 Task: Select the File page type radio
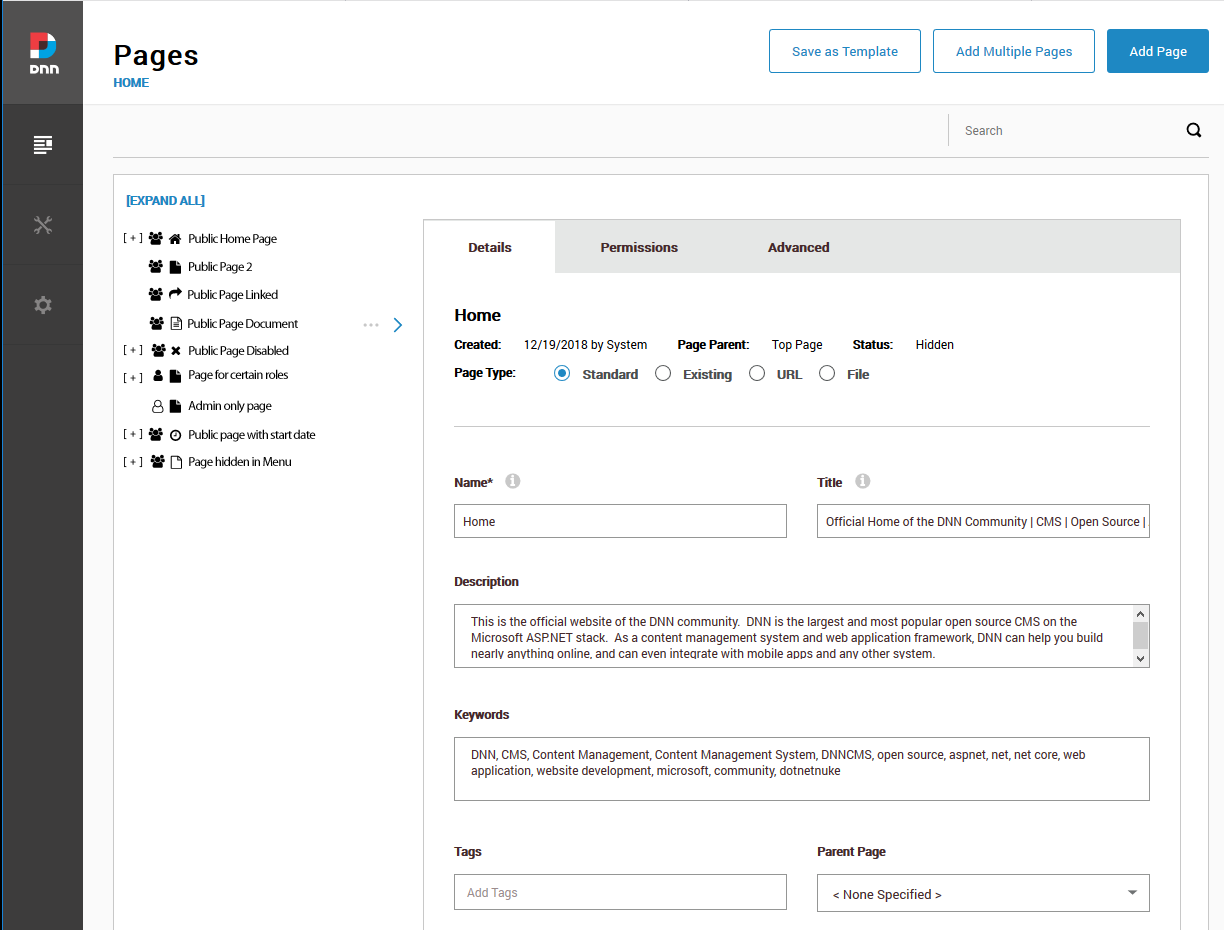click(827, 373)
